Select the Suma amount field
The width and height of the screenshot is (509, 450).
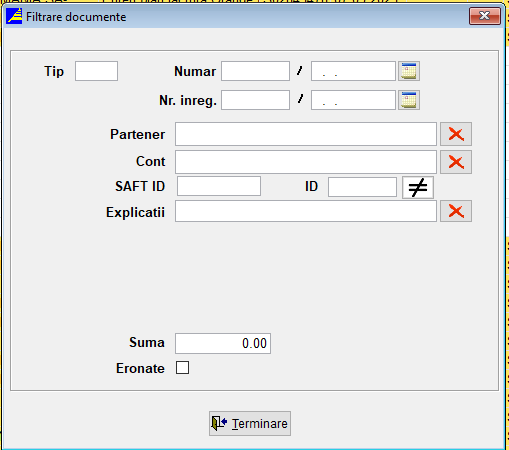pyautogui.click(x=223, y=343)
